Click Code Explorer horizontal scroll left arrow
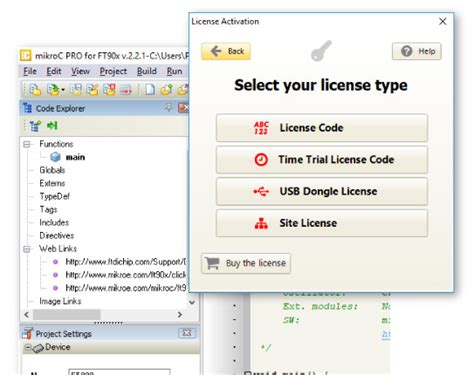Image resolution: width=474 pixels, height=375 pixels. pos(27,315)
